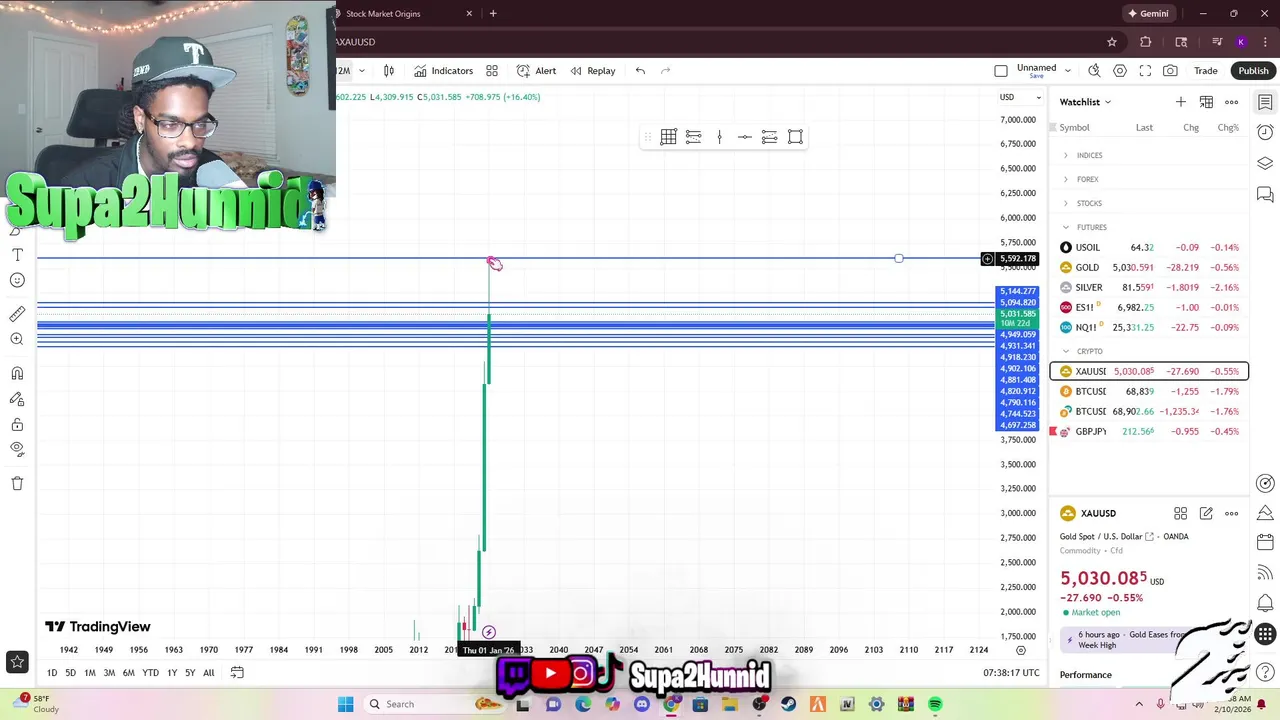Open the Indicators dialog
The width and height of the screenshot is (1280, 720).
443,71
